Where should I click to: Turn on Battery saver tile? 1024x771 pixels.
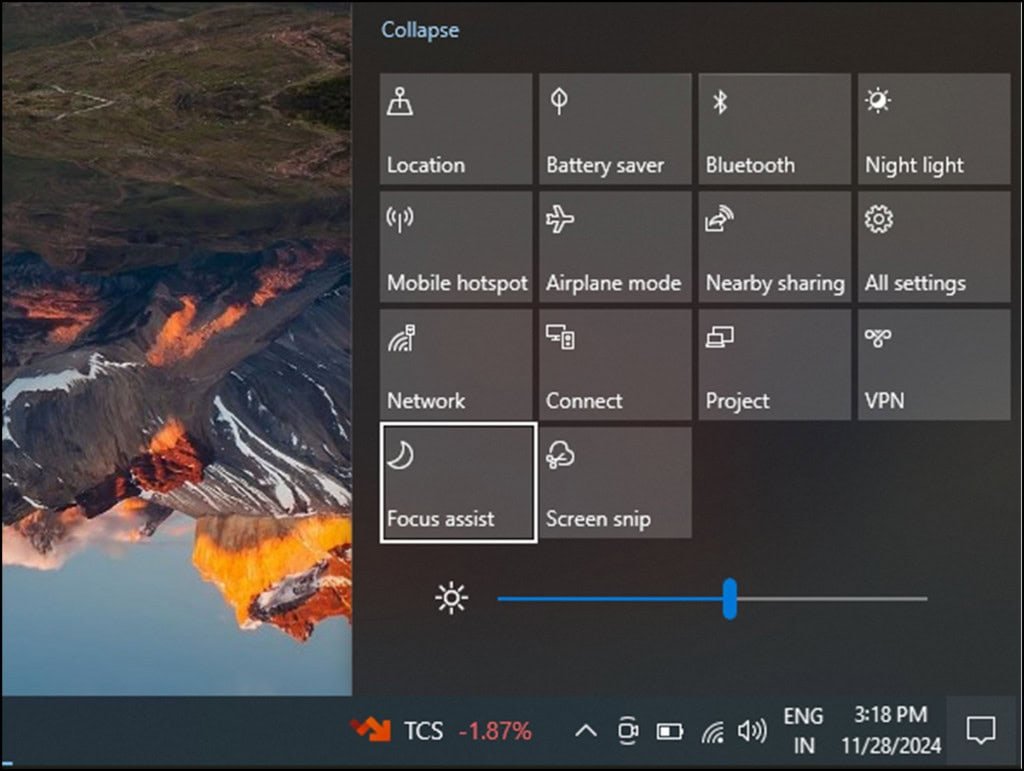[x=614, y=128]
